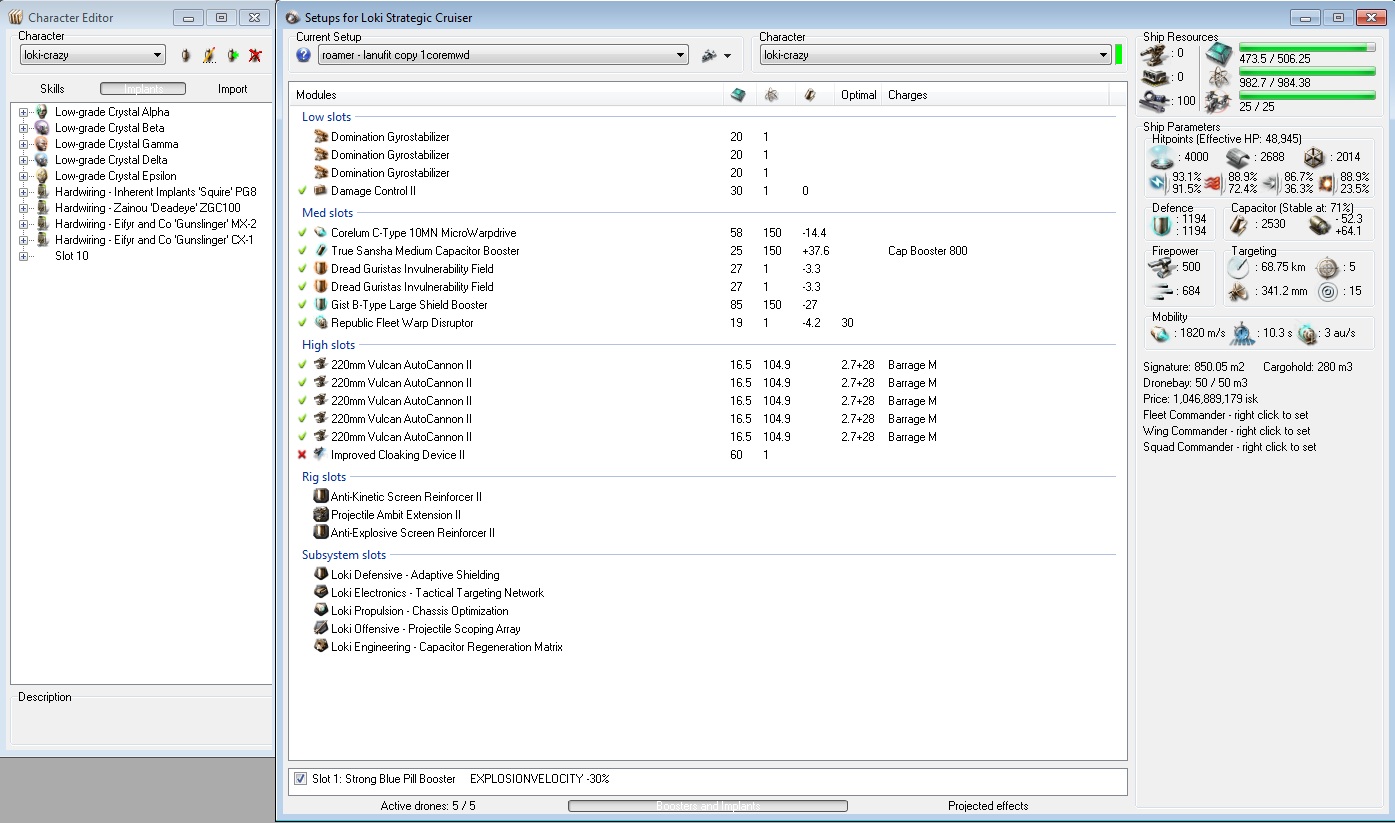Expand the Low-grade Crystal Gamma tree node
Image resolution: width=1395 pixels, height=823 pixels.
point(23,144)
